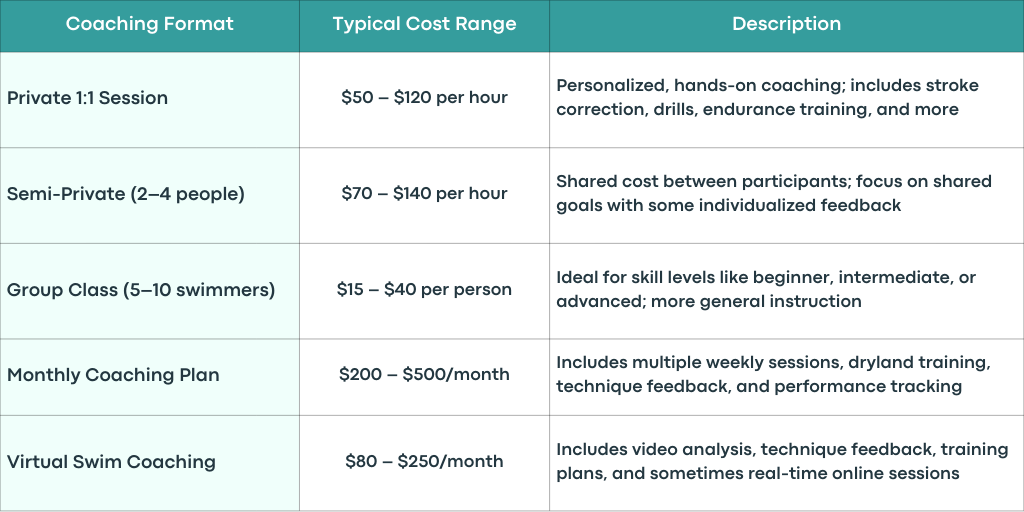Click the $15 – $40 per person cell
This screenshot has width=1024, height=512.
click(x=424, y=291)
